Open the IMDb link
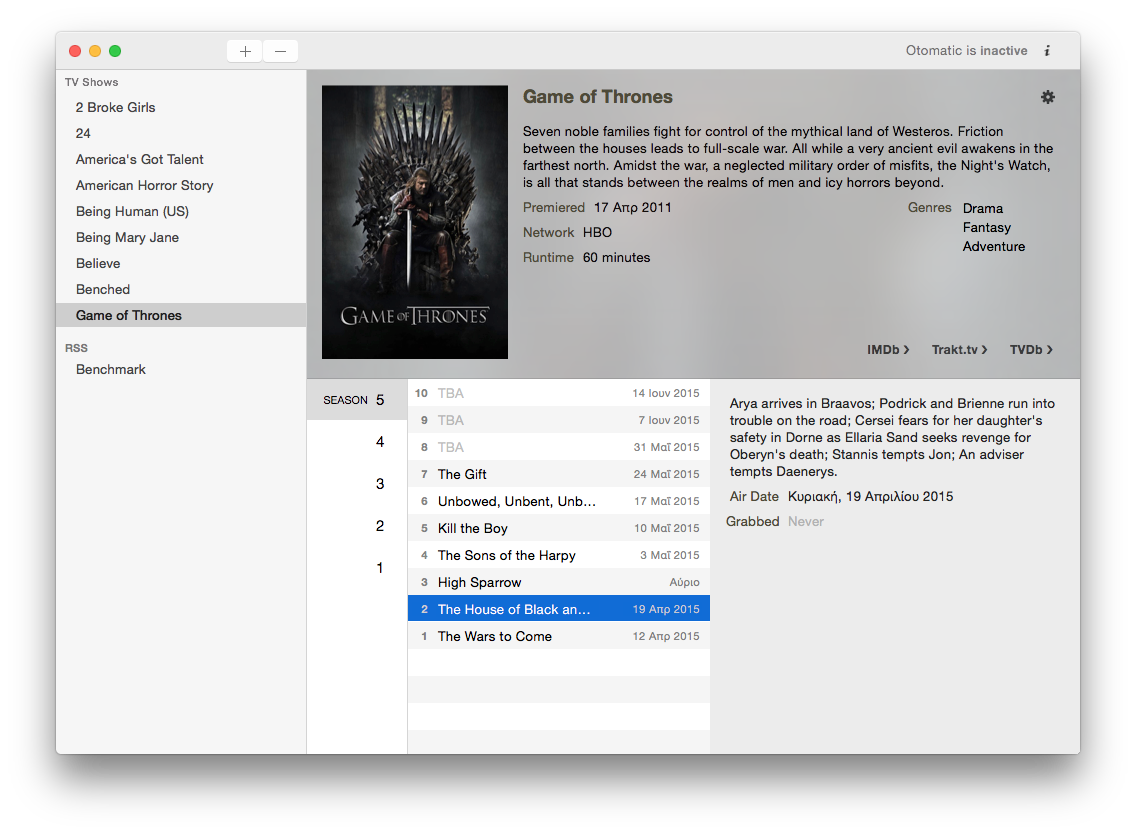This screenshot has width=1136, height=834. [888, 350]
